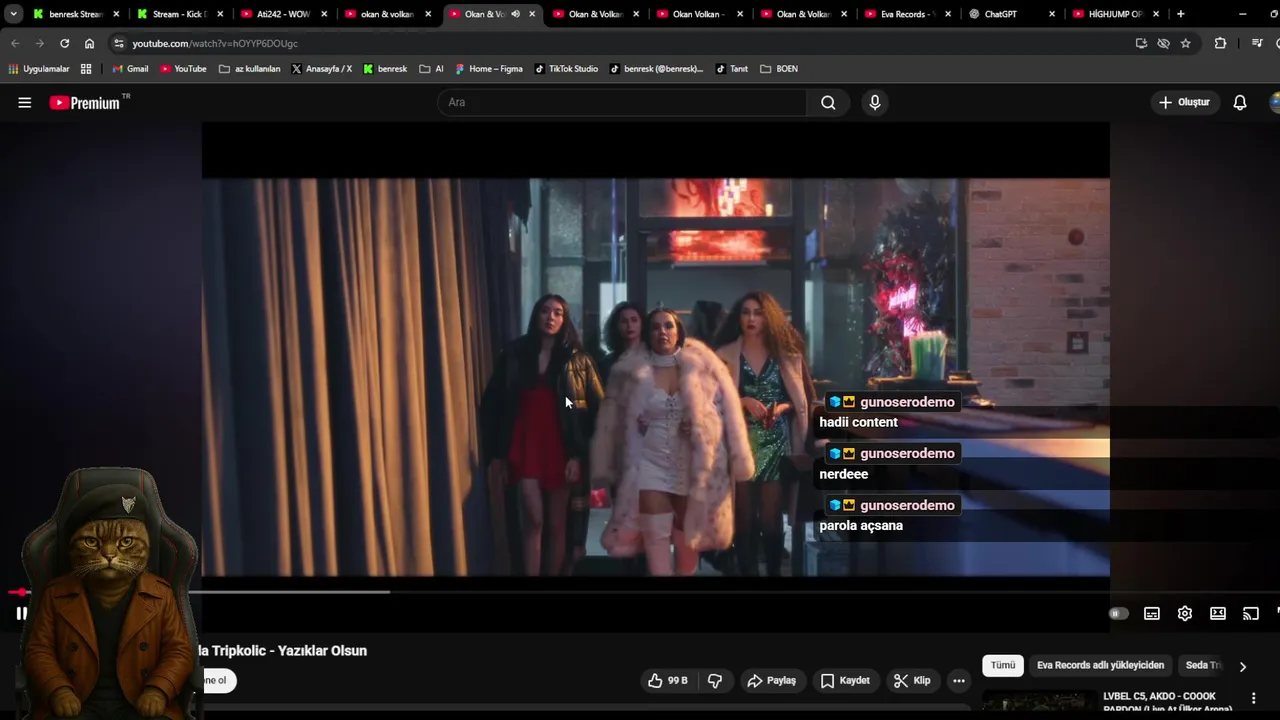
Task: Pause the video
Action: 21,613
